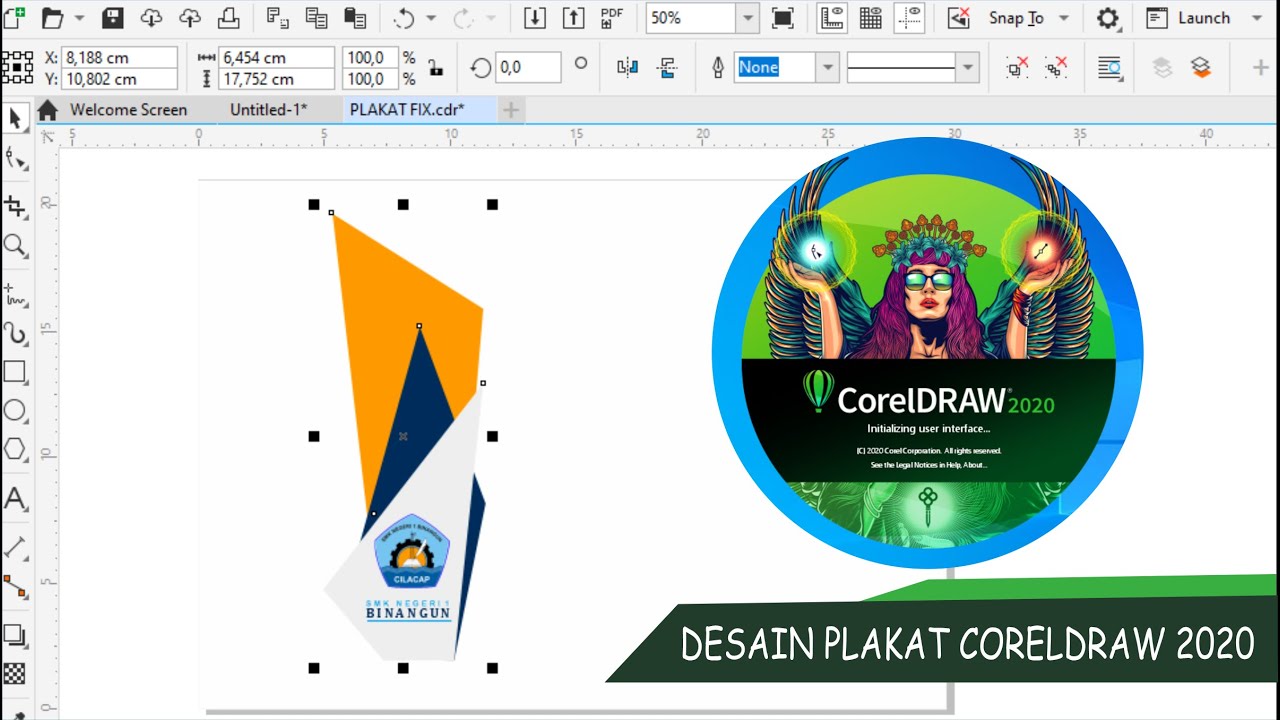Open the line style dropdown
Screen dimensions: 1280x720
pyautogui.click(x=966, y=68)
